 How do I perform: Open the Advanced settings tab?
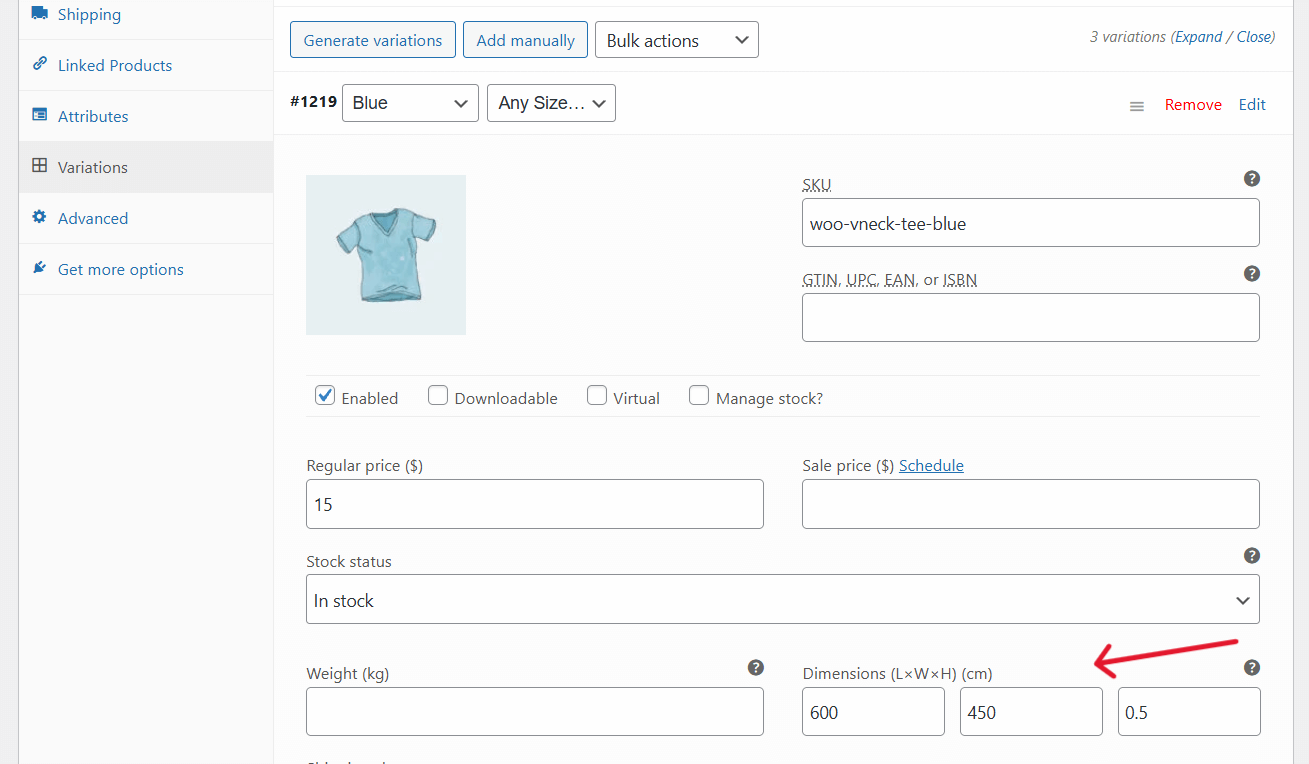92,217
